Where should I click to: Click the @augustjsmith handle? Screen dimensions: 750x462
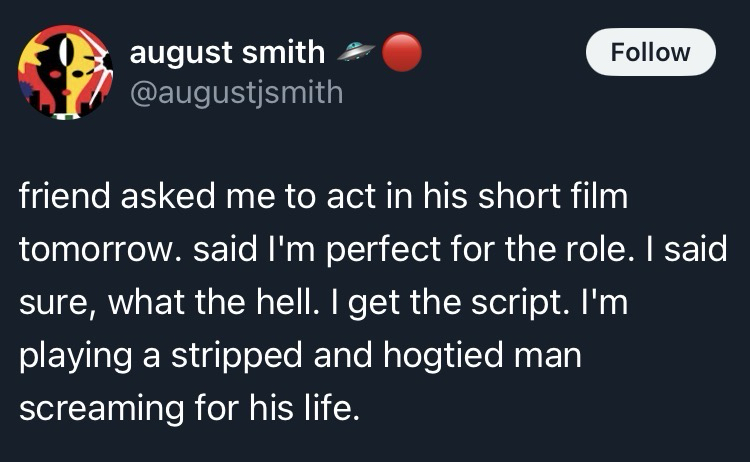[x=236, y=93]
